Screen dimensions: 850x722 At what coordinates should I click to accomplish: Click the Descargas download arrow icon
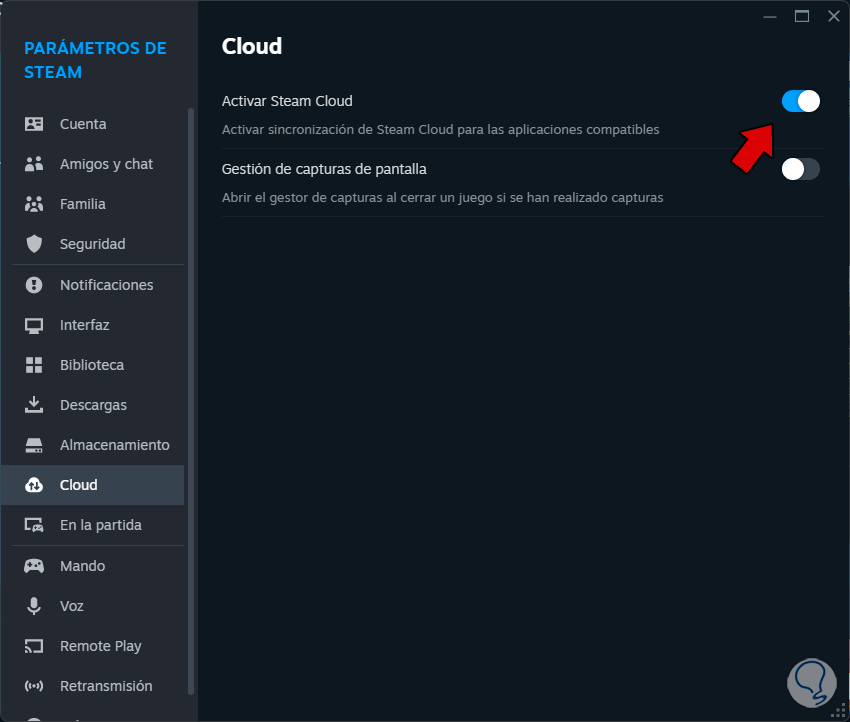click(x=34, y=405)
